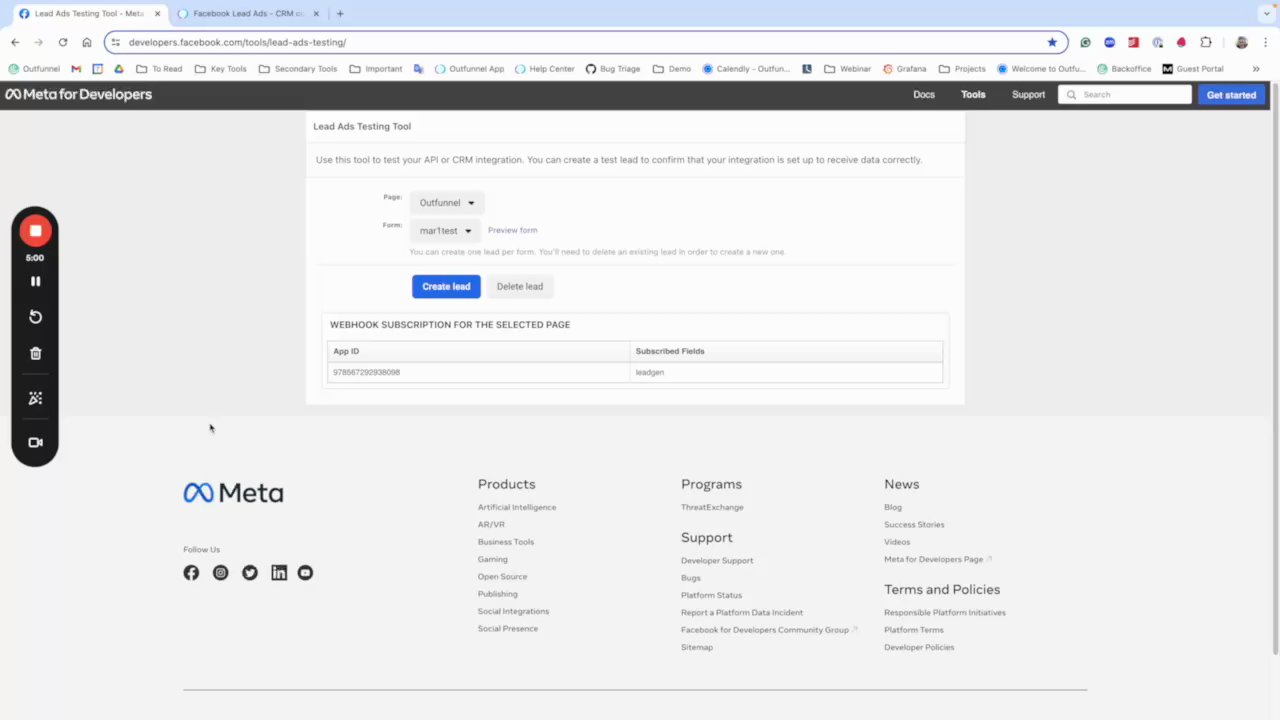The height and width of the screenshot is (720, 1280).
Task: Open the Artificial Intelligence products link
Action: pyautogui.click(x=517, y=507)
